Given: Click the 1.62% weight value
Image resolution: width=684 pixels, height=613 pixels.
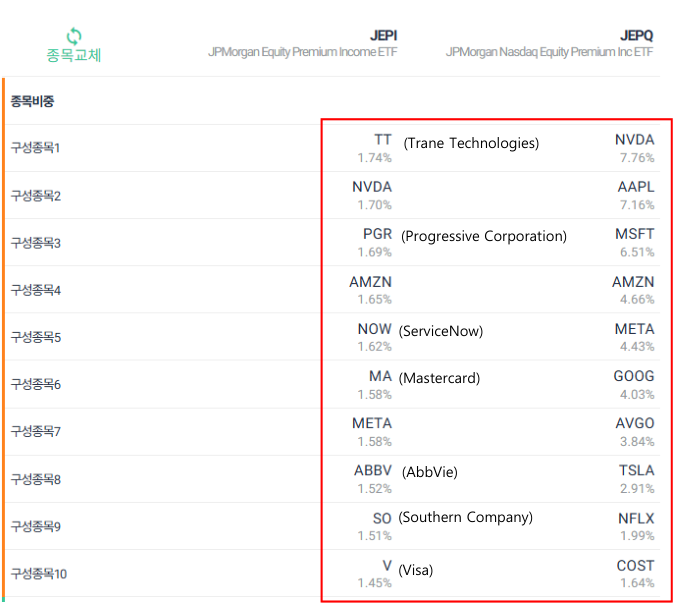Looking at the screenshot, I should coord(375,347).
